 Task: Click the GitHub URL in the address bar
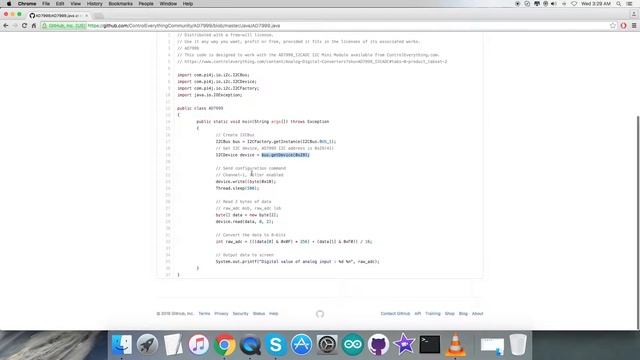pyautogui.click(x=184, y=26)
